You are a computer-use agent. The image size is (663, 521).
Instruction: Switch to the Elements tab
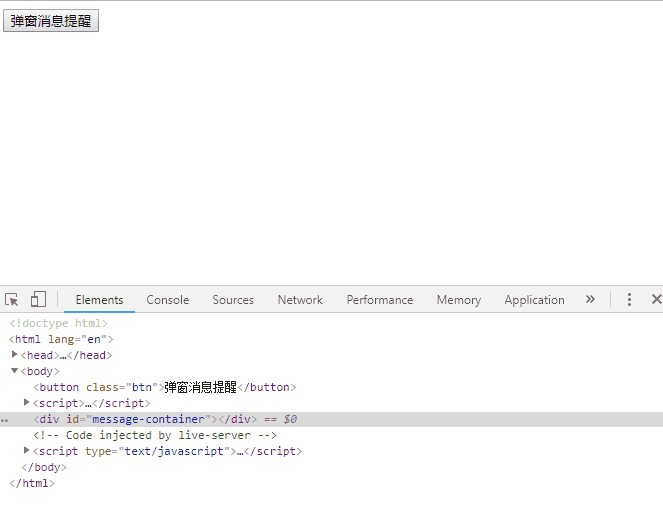(x=99, y=300)
